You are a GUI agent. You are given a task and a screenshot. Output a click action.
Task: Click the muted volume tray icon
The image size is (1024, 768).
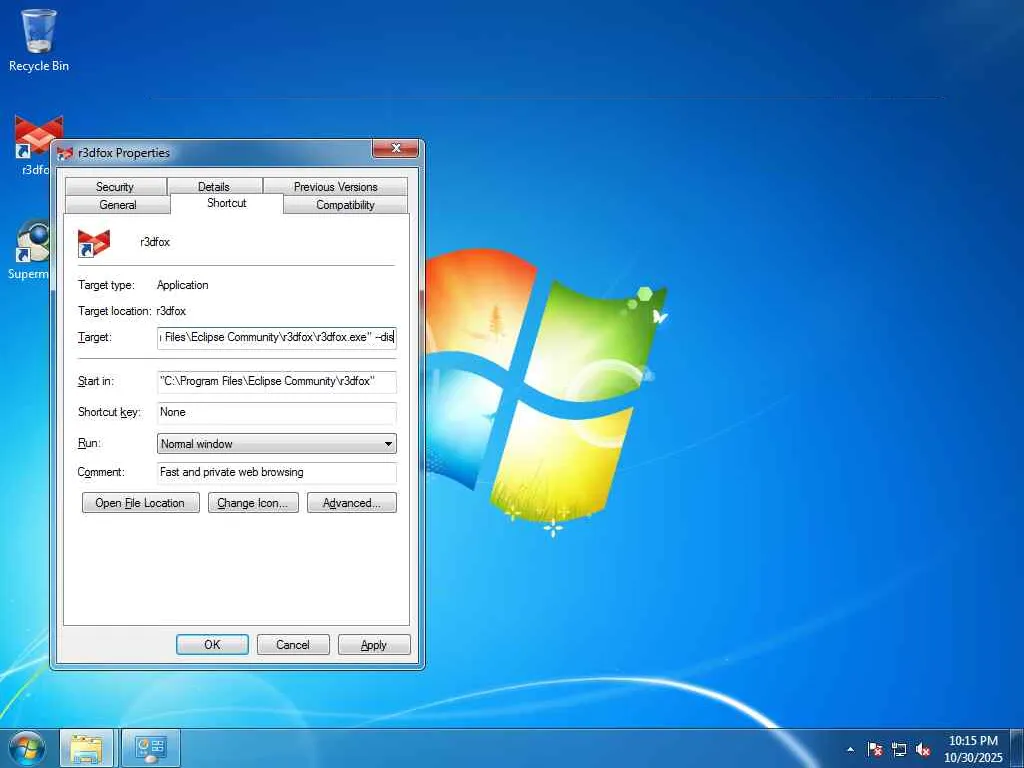923,750
